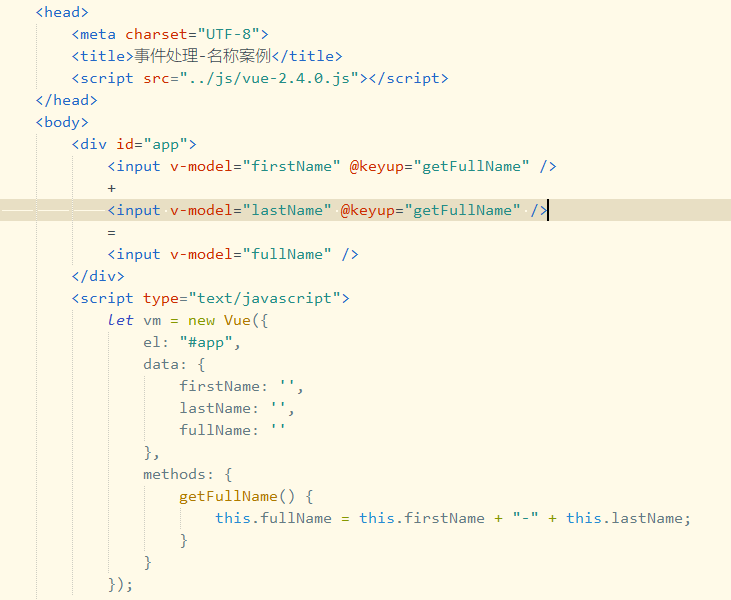Click the data: { line

174,364
